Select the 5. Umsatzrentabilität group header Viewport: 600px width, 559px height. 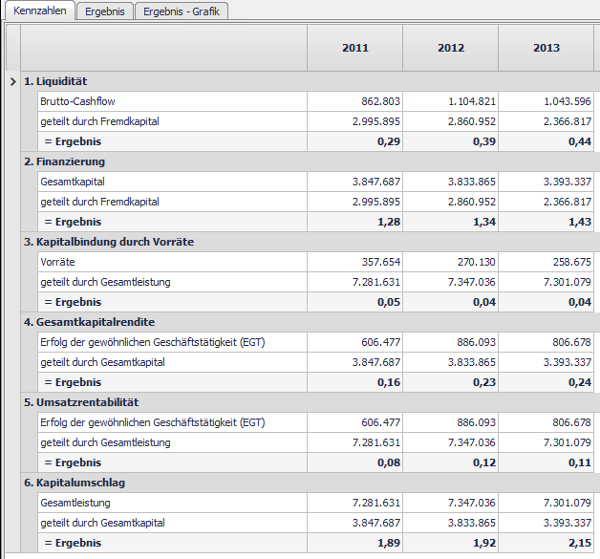click(310, 403)
